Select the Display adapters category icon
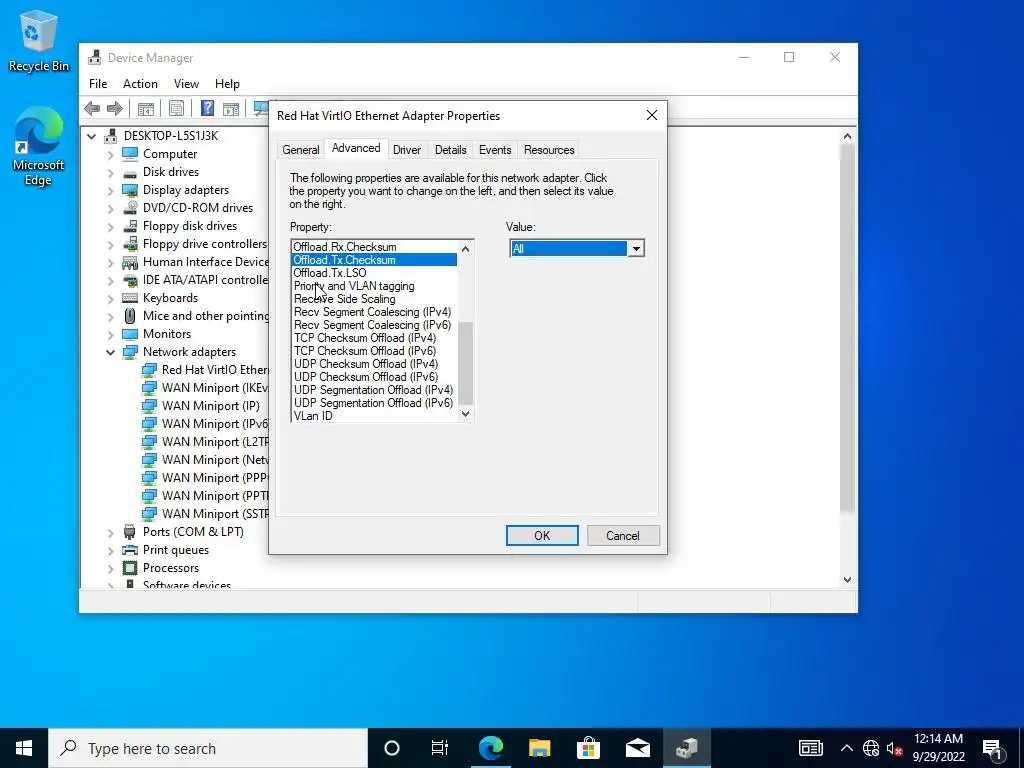The image size is (1024, 768). coord(131,190)
